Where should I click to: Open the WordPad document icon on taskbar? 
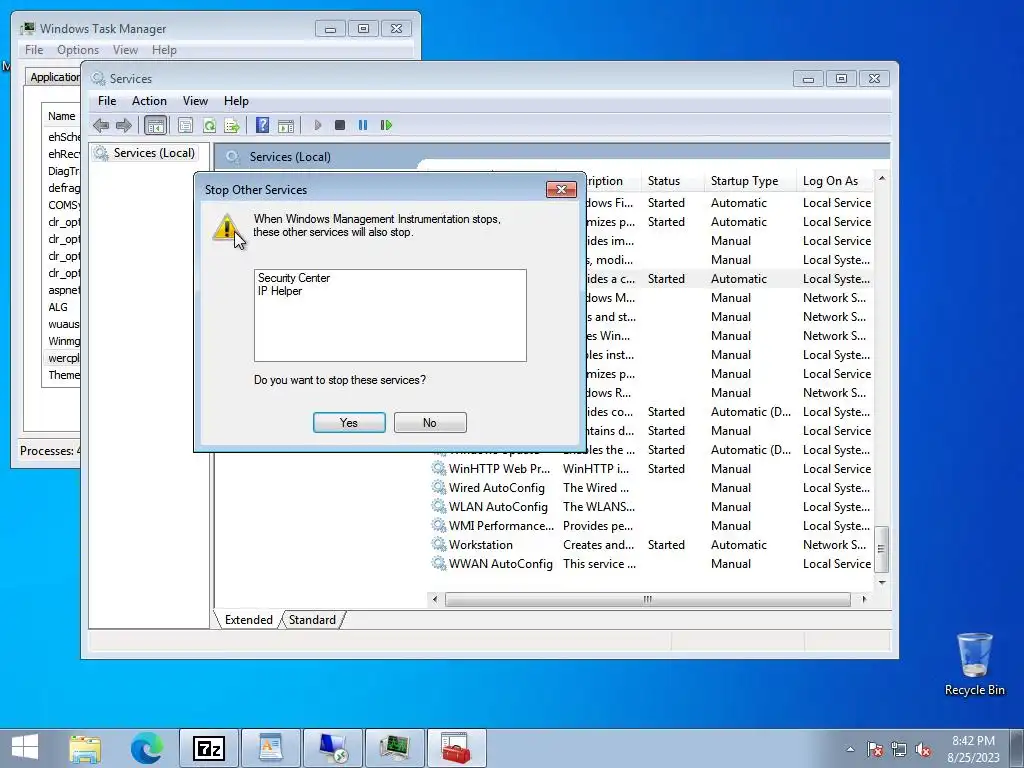pyautogui.click(x=270, y=748)
